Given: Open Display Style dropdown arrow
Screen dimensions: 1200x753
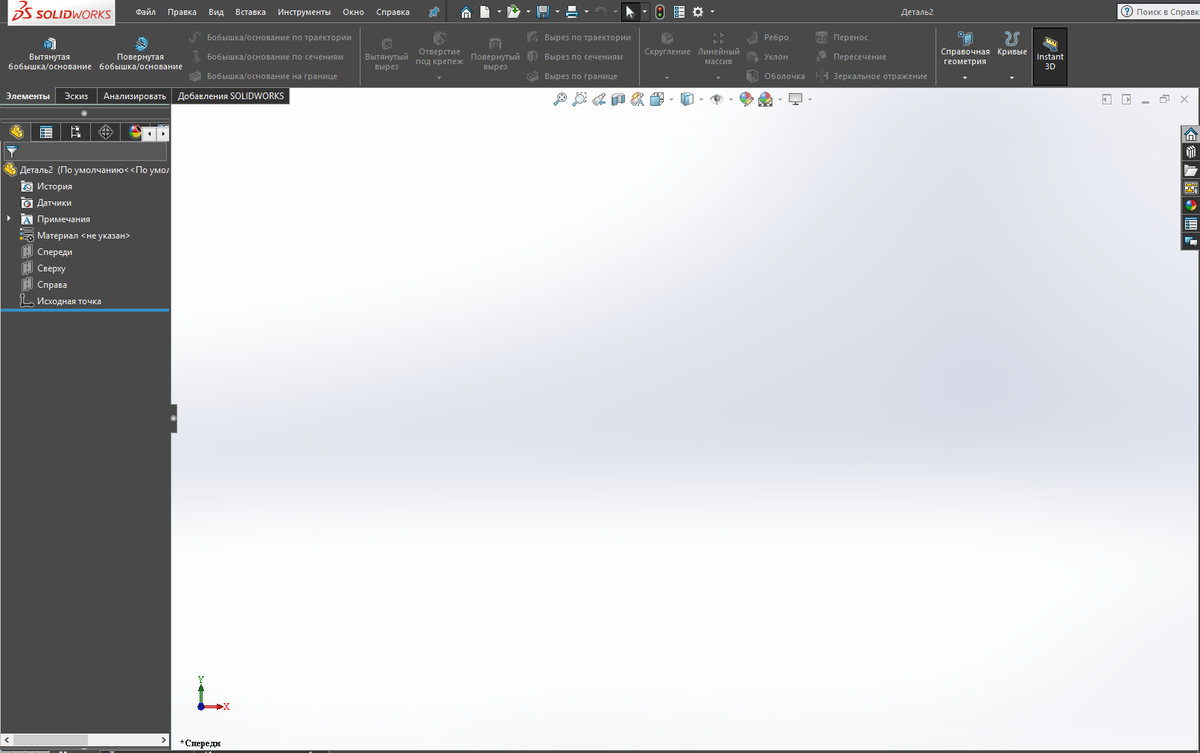Looking at the screenshot, I should point(701,99).
